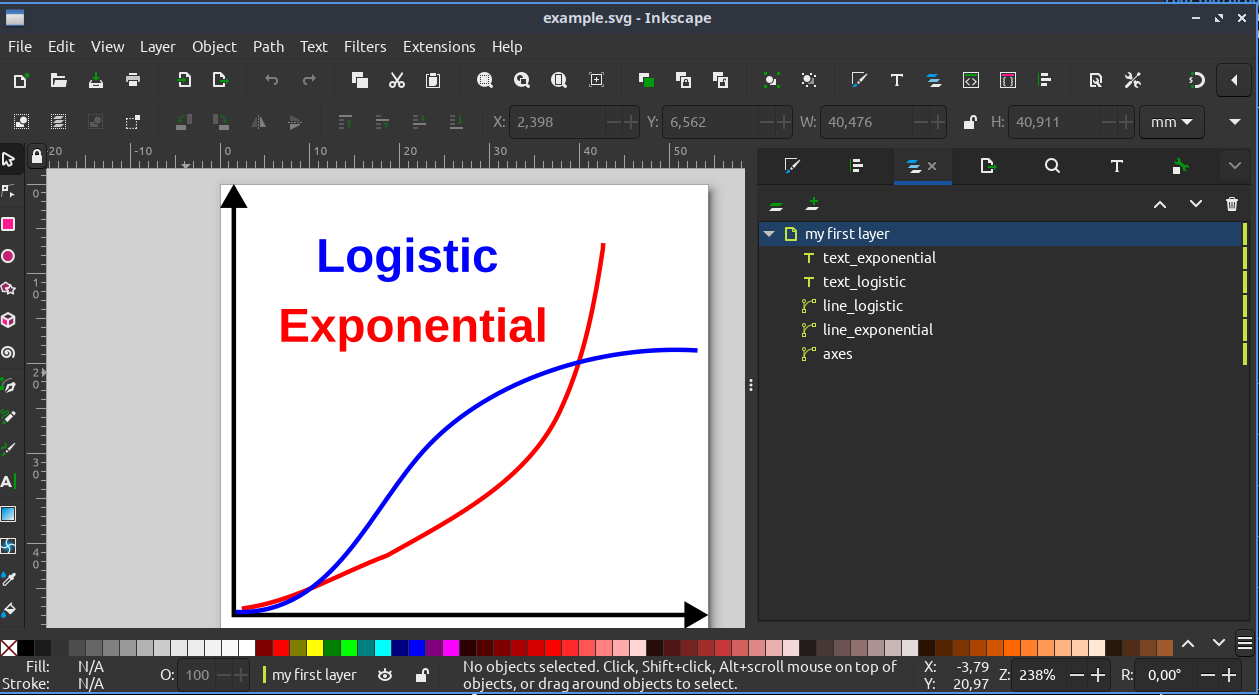Select the line_exponential object in list

[x=877, y=330]
